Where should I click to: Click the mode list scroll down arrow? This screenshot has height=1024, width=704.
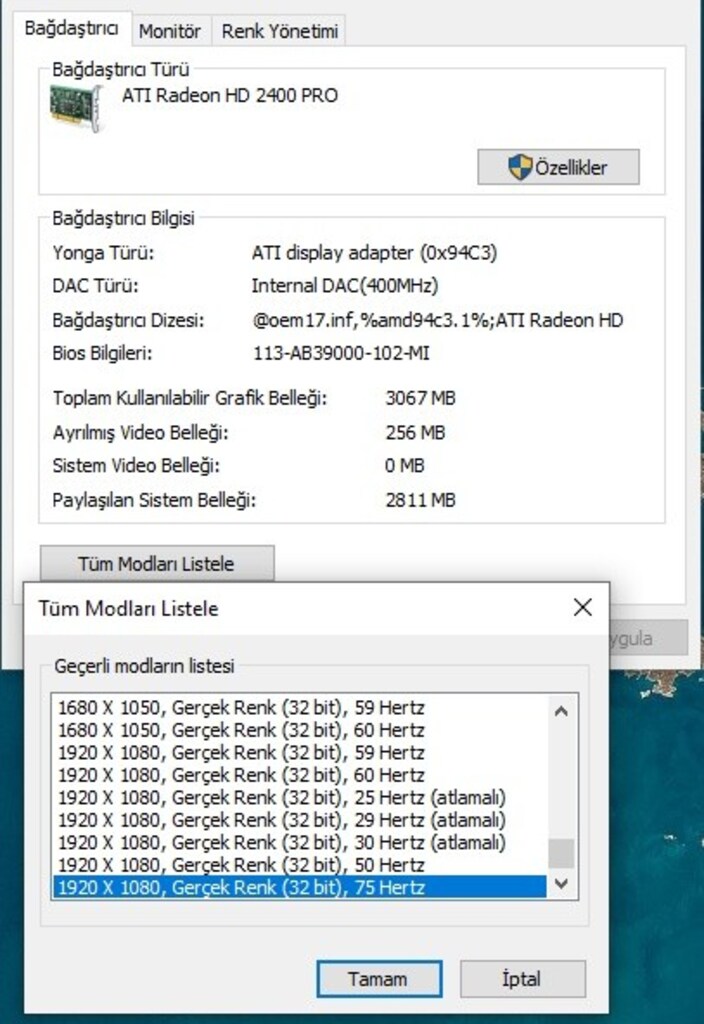(x=561, y=884)
